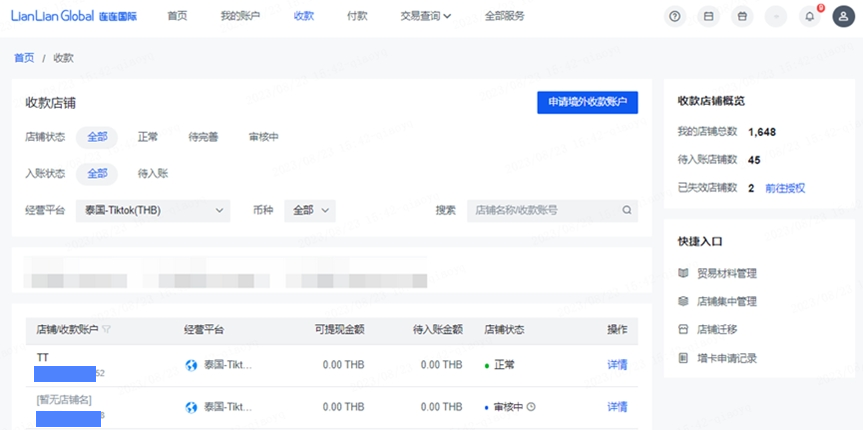
Task: Open the help question-mark icon
Action: click(x=675, y=17)
